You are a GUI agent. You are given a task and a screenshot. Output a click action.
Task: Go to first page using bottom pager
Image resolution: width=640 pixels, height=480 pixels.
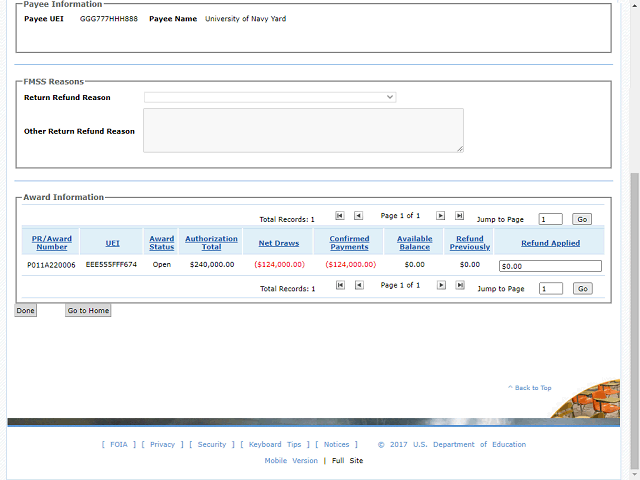pos(340,285)
